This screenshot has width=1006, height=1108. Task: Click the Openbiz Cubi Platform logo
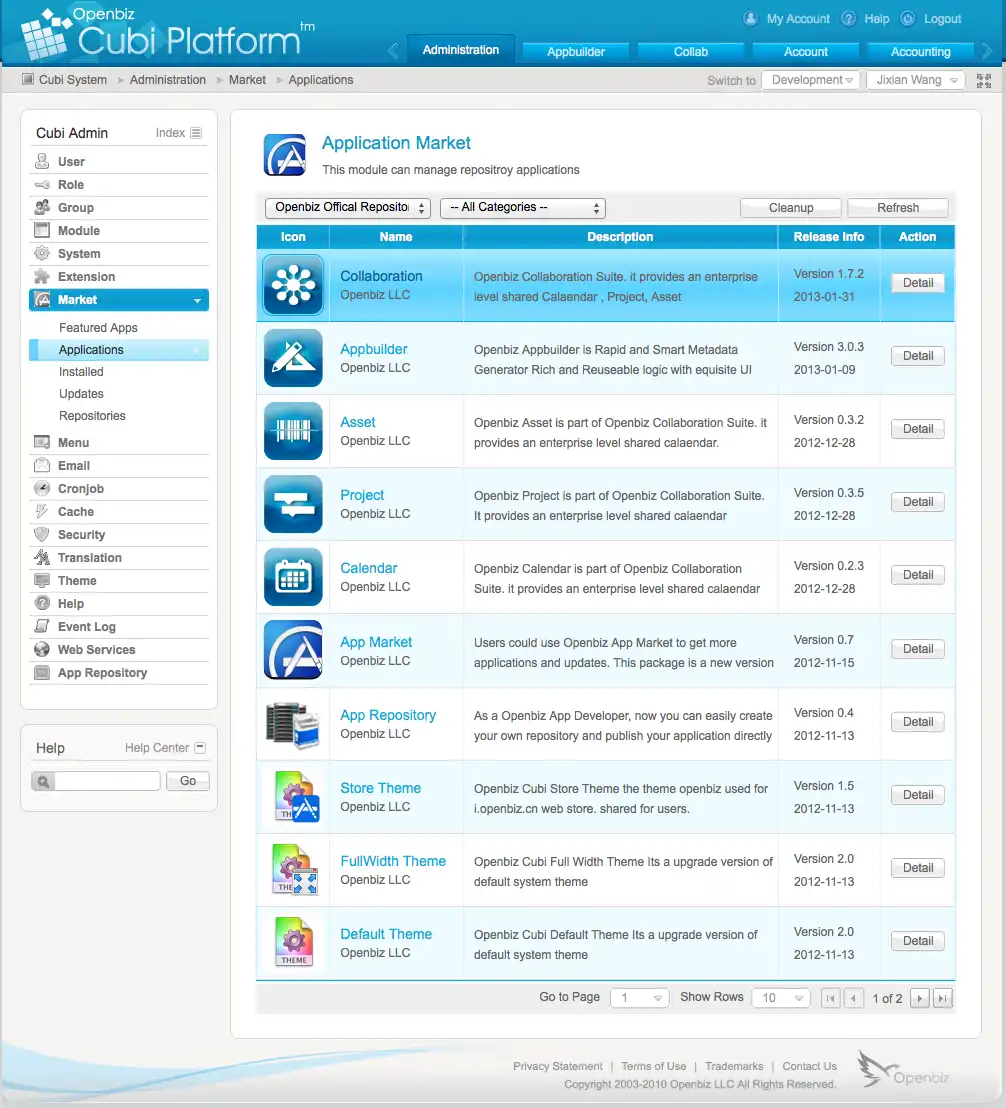pos(168,33)
